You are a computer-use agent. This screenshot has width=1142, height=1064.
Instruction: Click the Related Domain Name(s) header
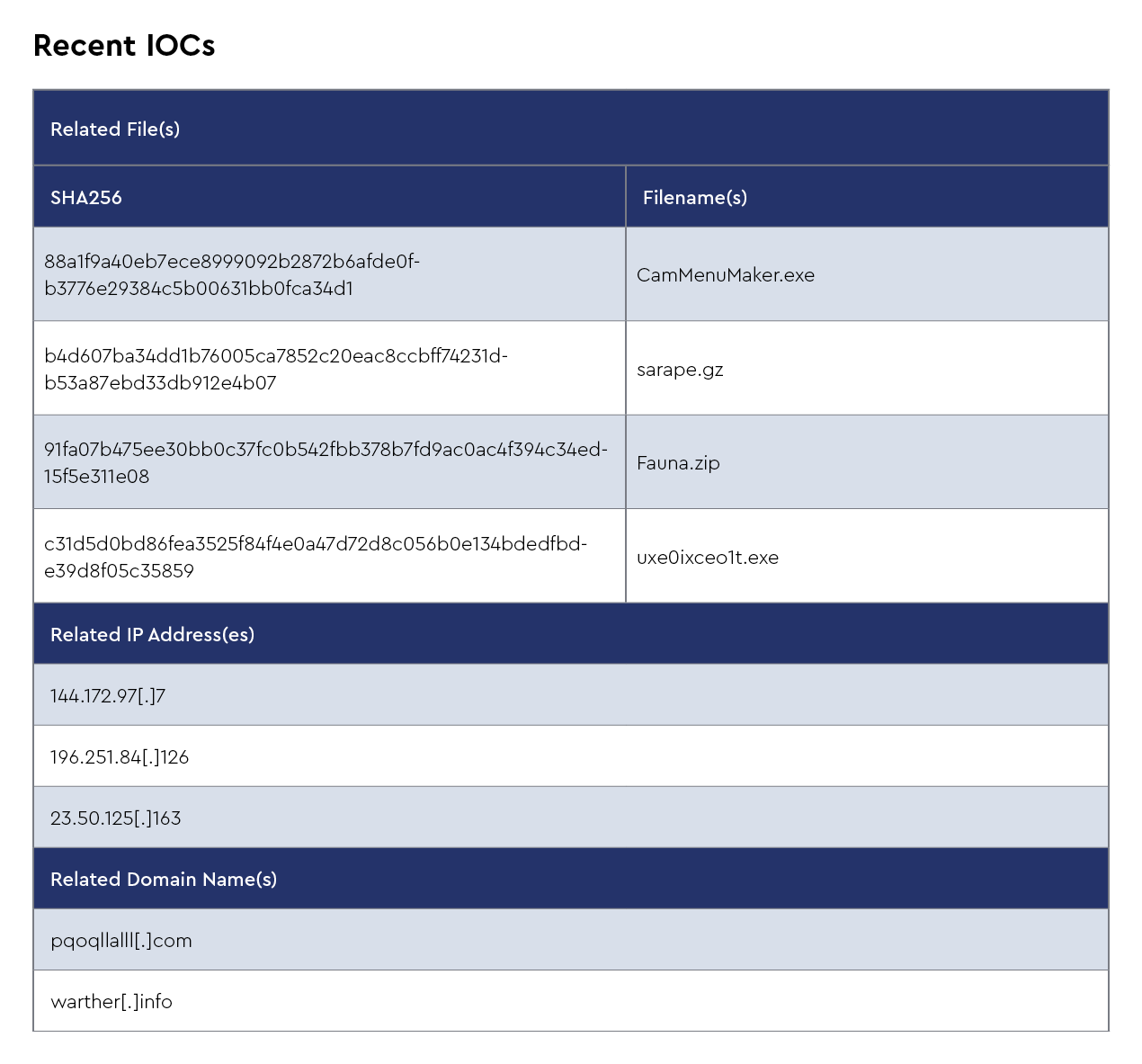point(164,880)
